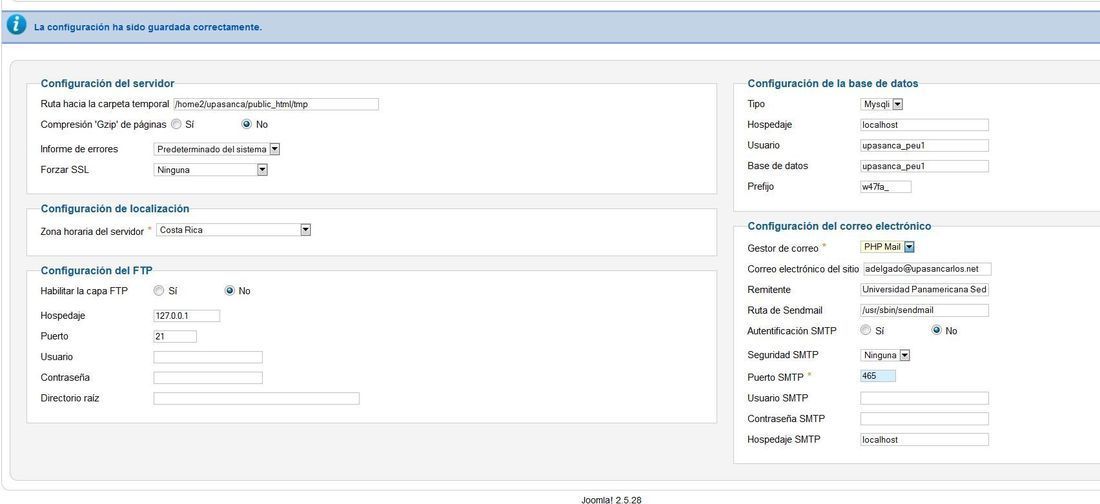Click the Joomla! 2.5.28 footer text

click(x=611, y=500)
